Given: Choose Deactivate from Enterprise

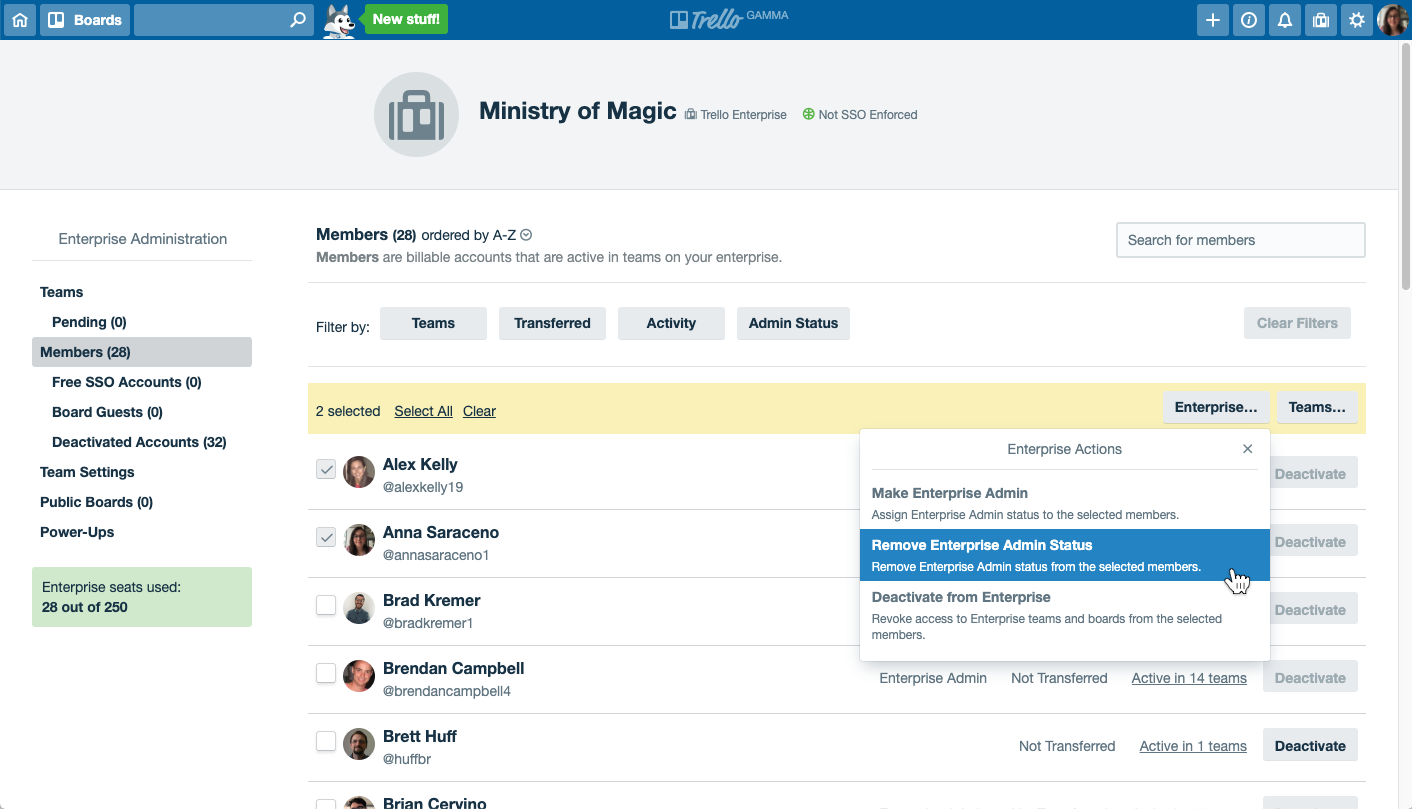Looking at the screenshot, I should tap(1065, 615).
